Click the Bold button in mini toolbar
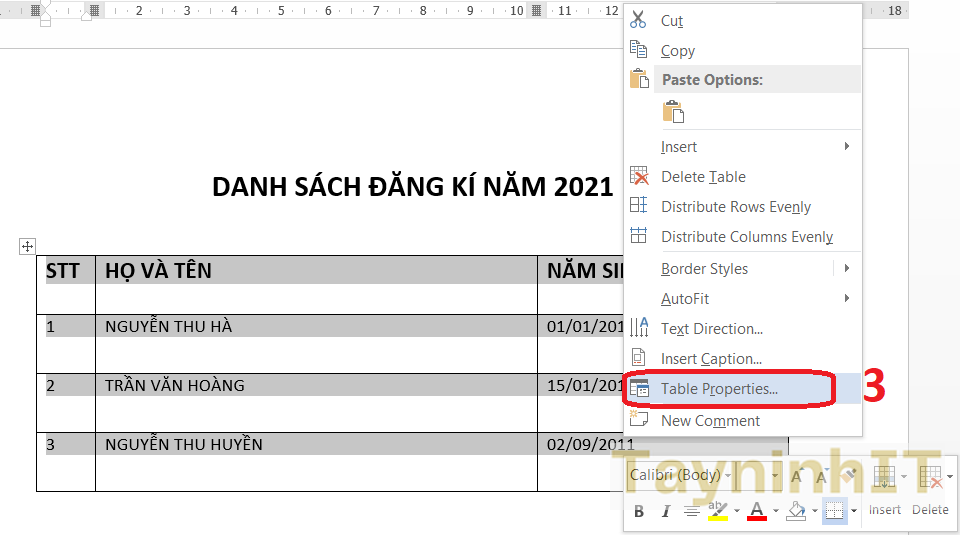The image size is (960, 535). point(639,511)
